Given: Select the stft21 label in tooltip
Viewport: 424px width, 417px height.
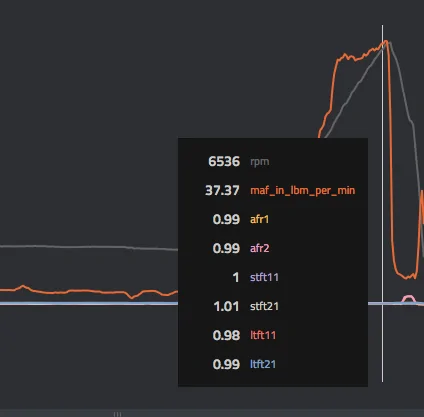Looking at the screenshot, I should 264,306.
